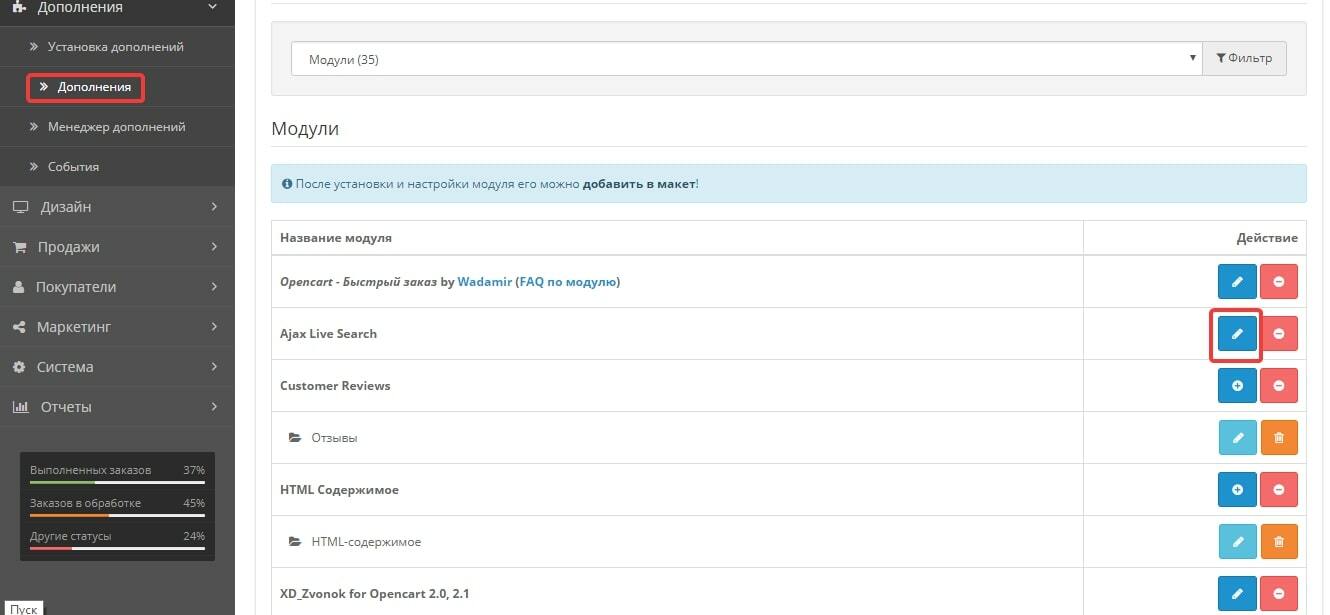This screenshot has height=615, width=1330.
Task: Click the Пуск start button
Action: coord(23,608)
